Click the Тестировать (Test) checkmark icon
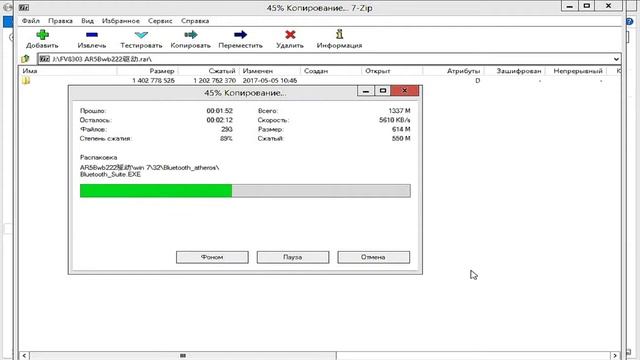This screenshot has width=640, height=360. pos(141,35)
